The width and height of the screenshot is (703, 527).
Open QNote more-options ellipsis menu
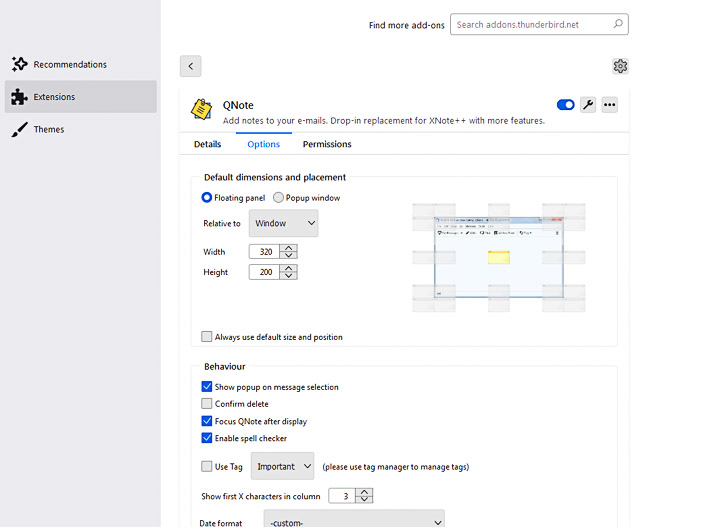[x=609, y=105]
